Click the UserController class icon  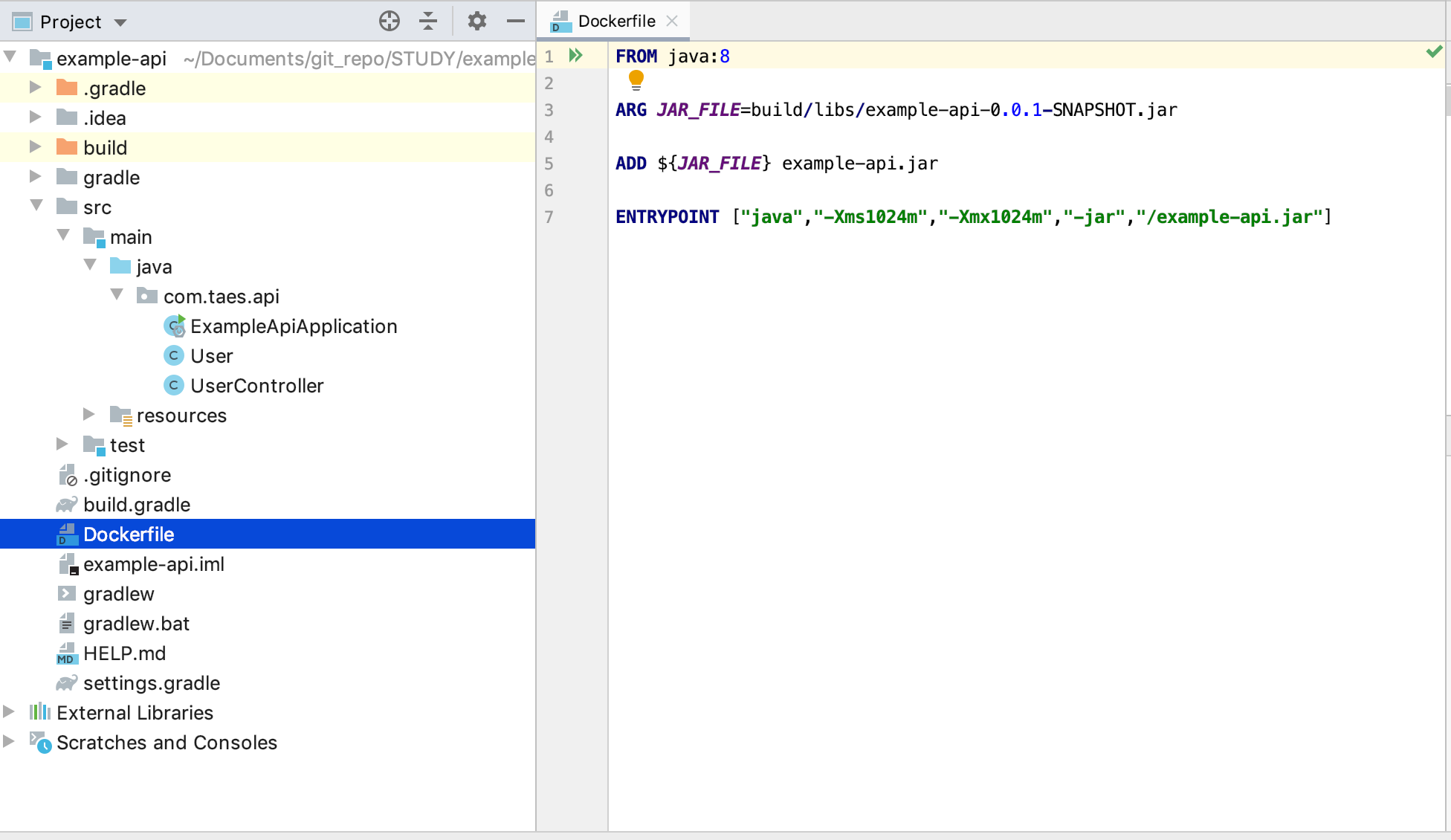point(173,385)
